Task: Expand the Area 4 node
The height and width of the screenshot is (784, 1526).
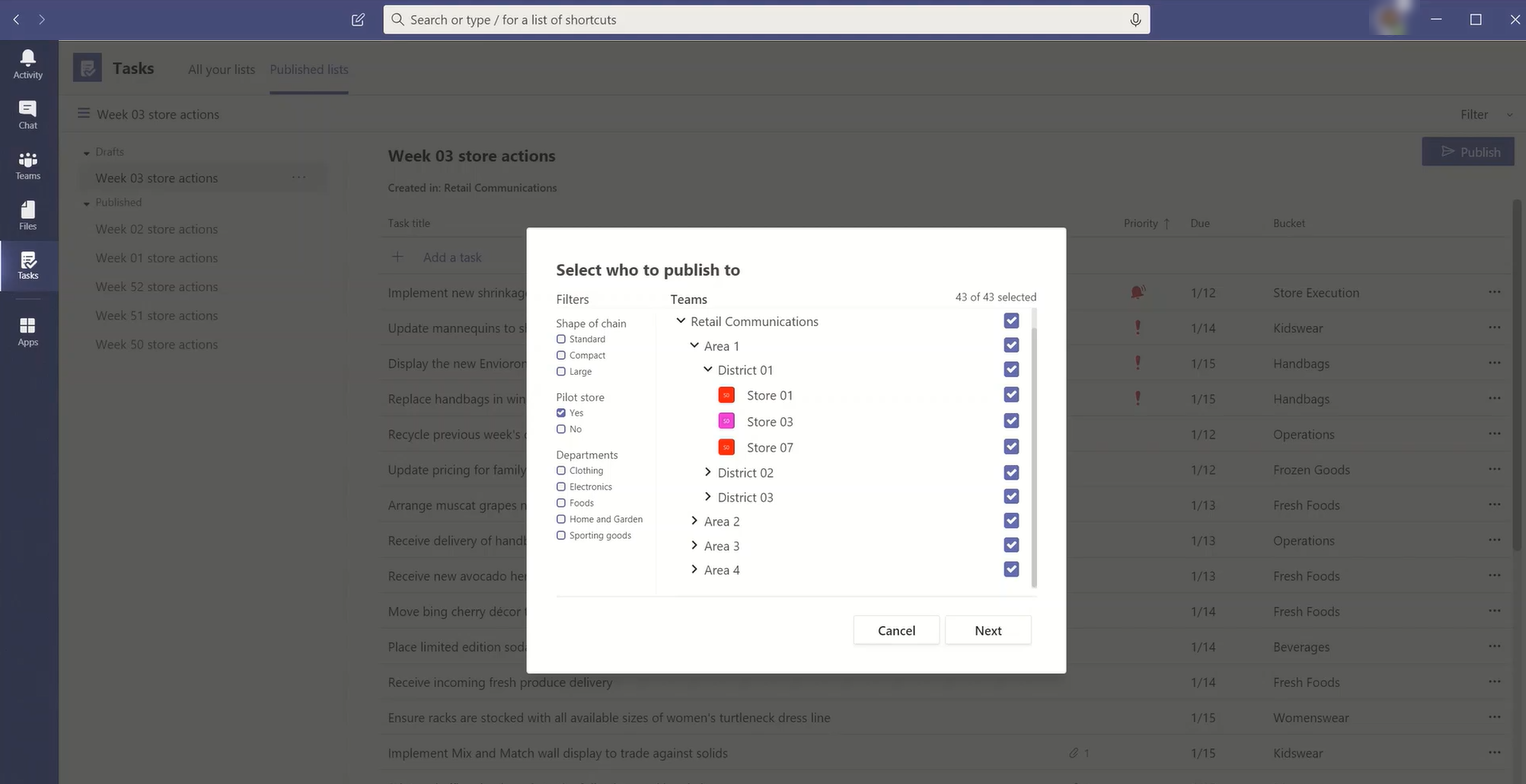Action: [x=694, y=569]
